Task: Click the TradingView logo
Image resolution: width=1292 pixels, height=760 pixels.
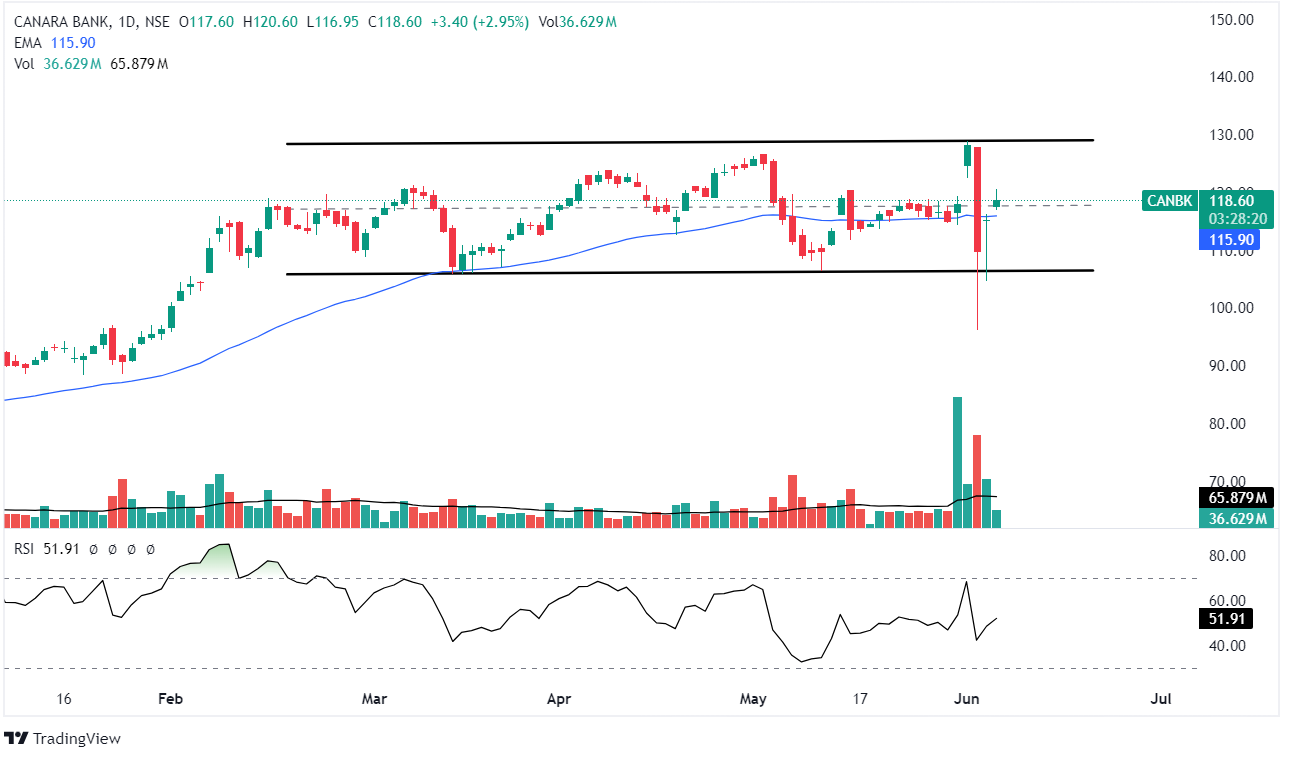Action: coord(62,738)
